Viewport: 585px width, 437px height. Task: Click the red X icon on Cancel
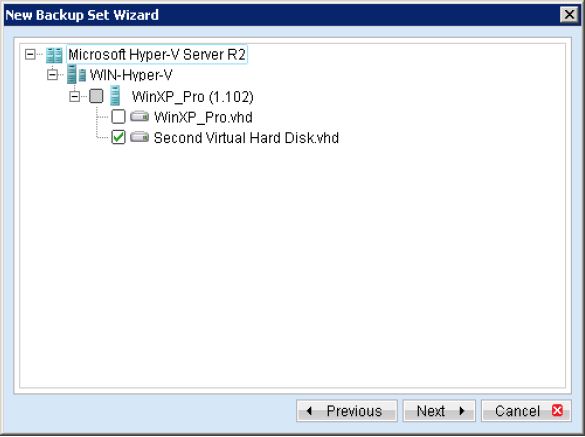coord(557,411)
